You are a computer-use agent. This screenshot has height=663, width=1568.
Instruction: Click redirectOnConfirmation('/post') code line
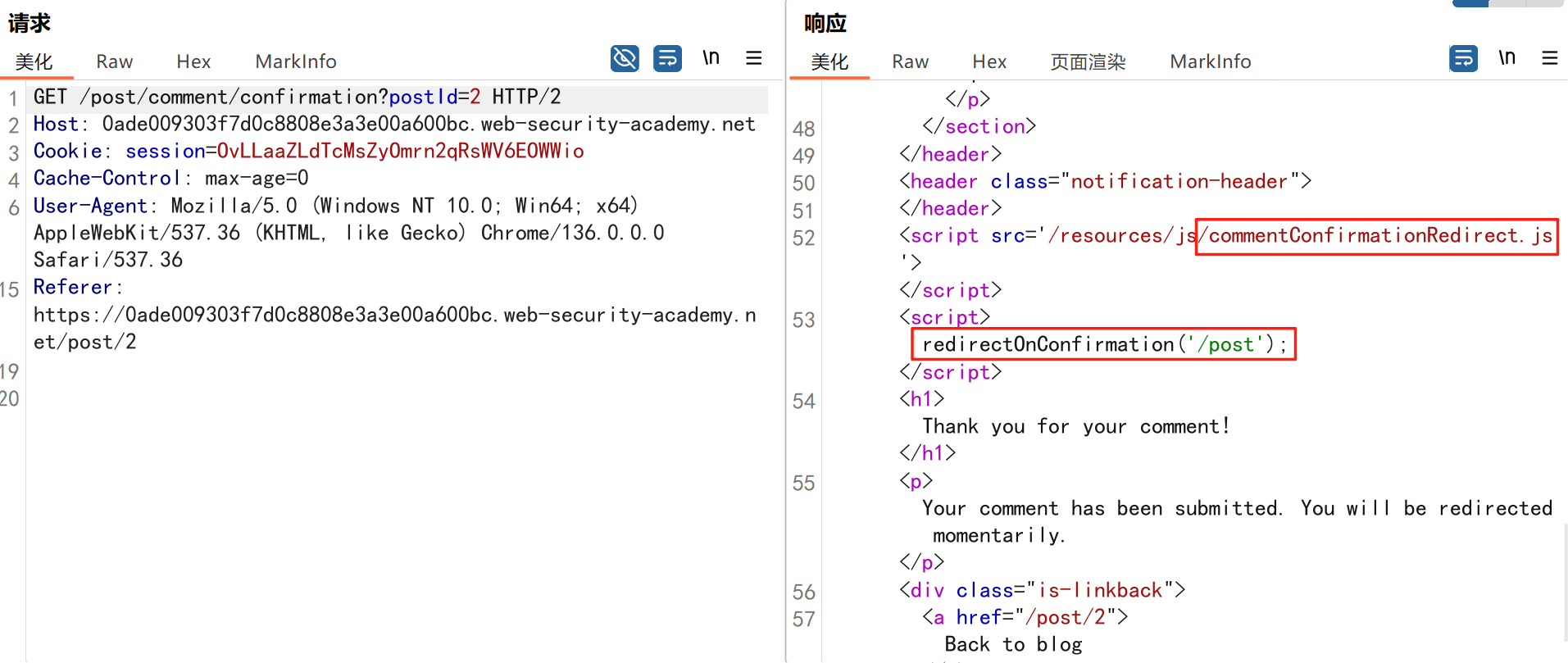pos(1104,344)
